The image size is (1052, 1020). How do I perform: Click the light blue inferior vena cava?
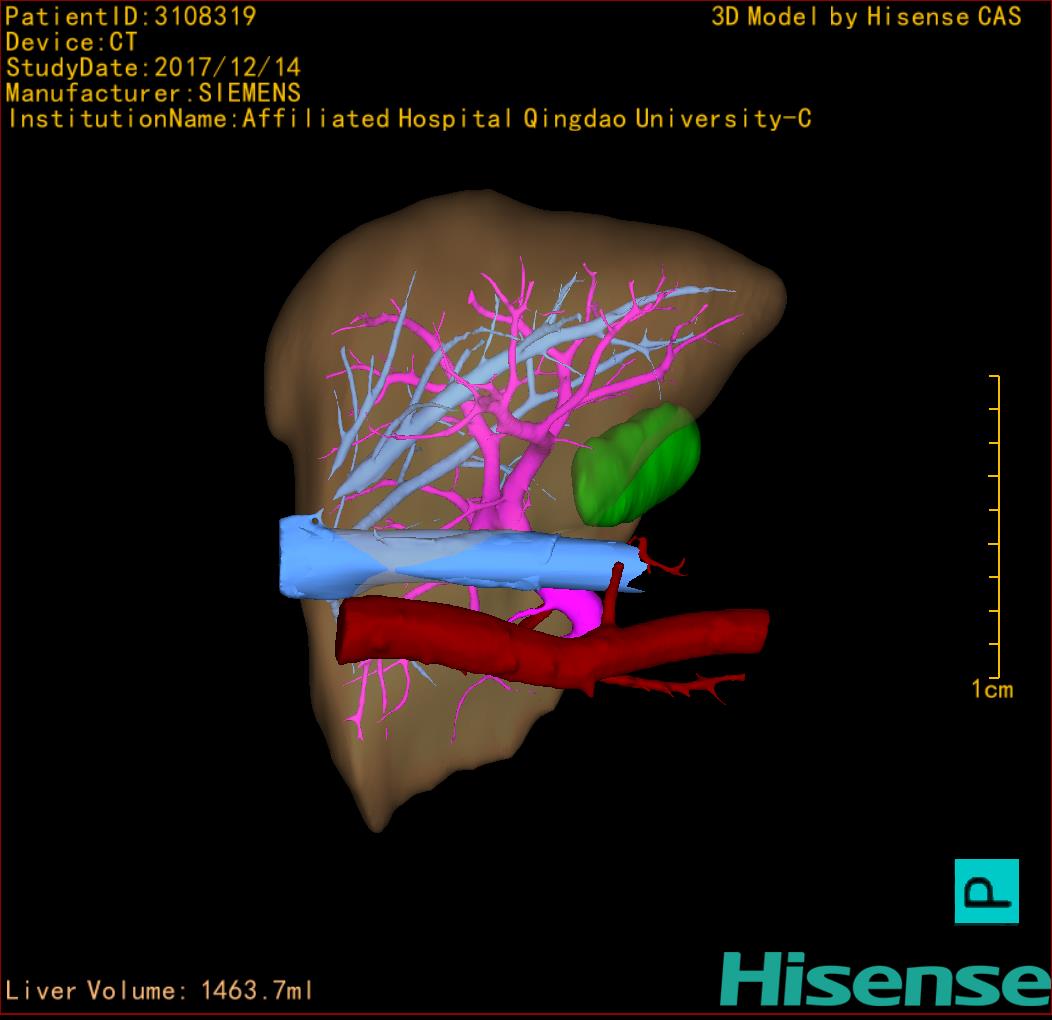(x=462, y=556)
